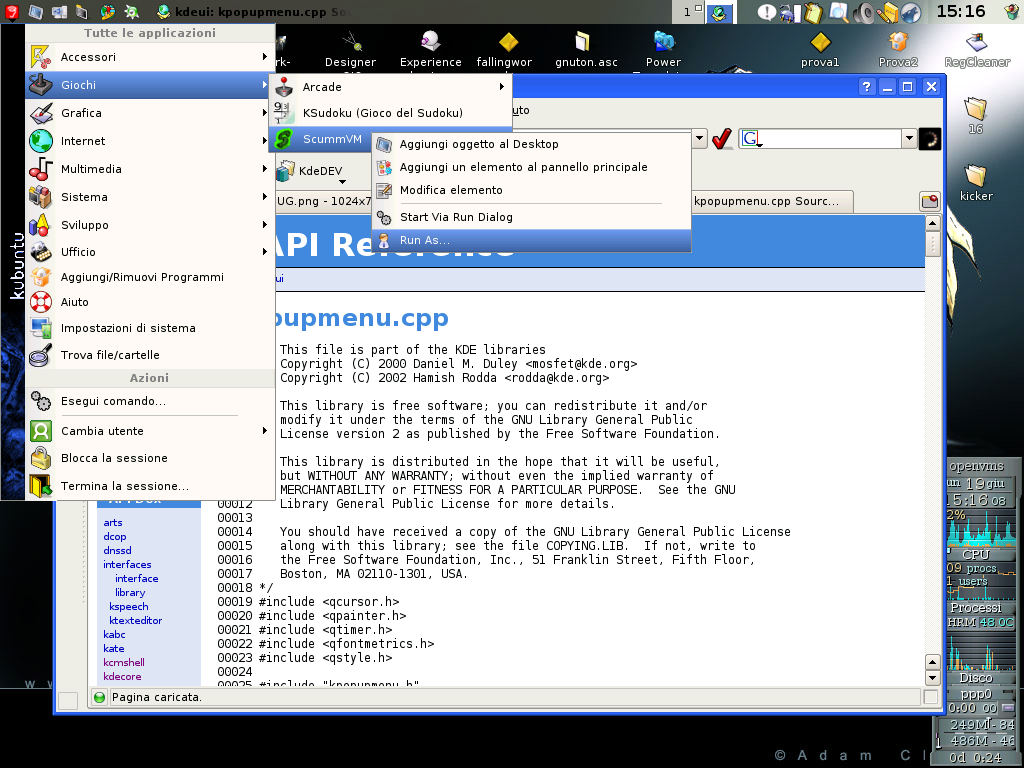The height and width of the screenshot is (768, 1024).
Task: Open Aggiungi/Rimuovi Programmi
Action: tap(150, 277)
